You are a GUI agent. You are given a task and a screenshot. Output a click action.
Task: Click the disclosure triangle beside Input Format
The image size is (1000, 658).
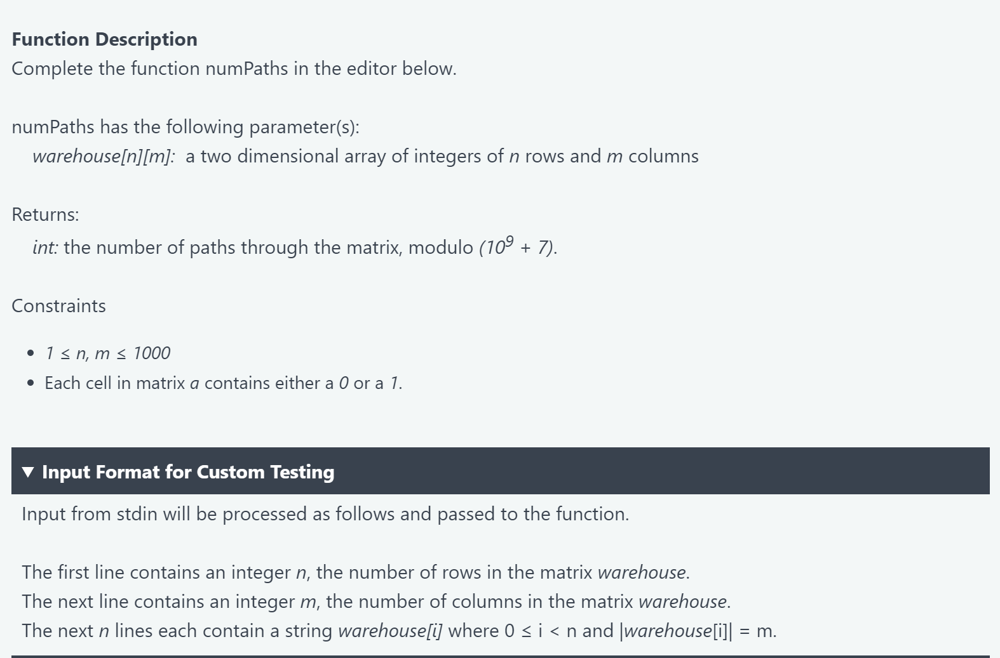tap(27, 472)
